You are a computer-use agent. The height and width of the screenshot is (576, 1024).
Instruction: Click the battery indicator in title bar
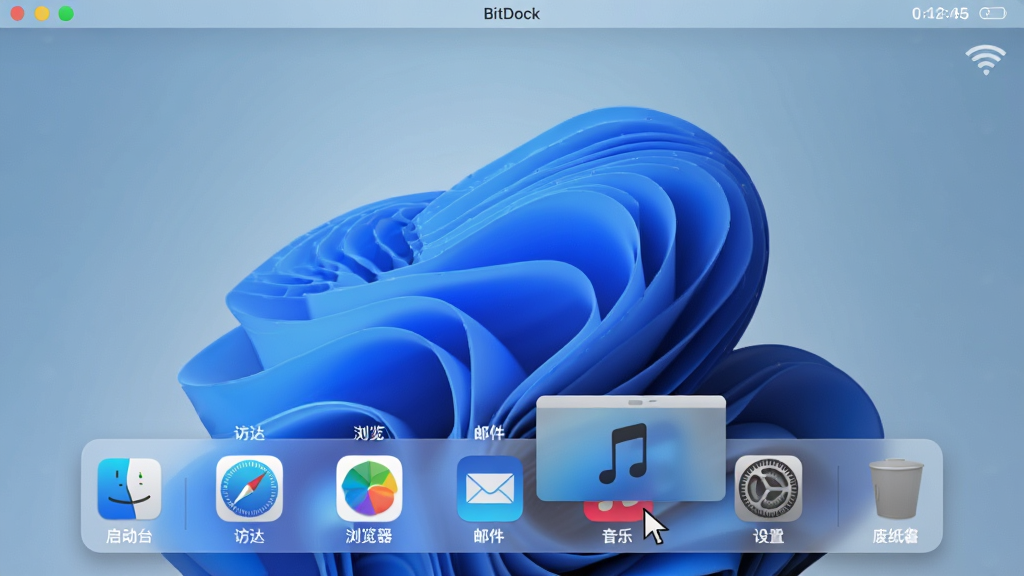tap(993, 14)
